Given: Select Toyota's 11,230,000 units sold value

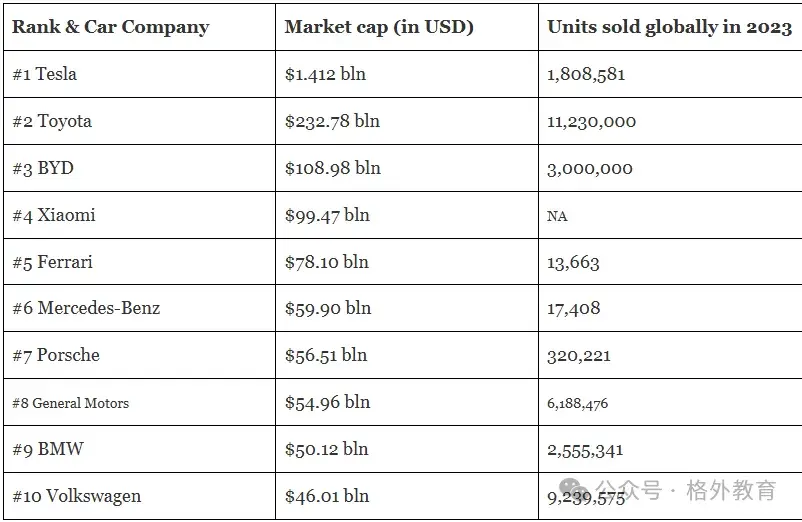Looking at the screenshot, I should pos(592,121).
